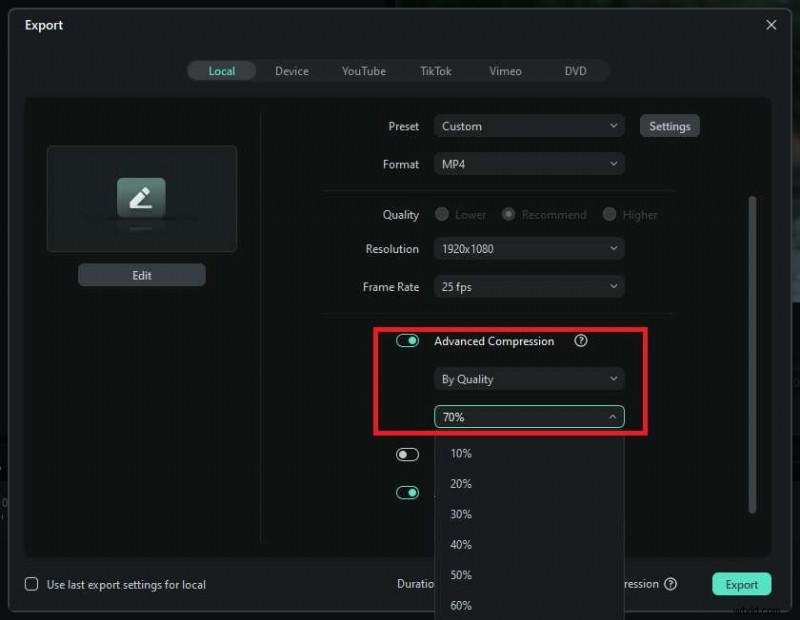This screenshot has height=620, width=800.
Task: Choose 40% from the quality list
Action: pos(460,544)
